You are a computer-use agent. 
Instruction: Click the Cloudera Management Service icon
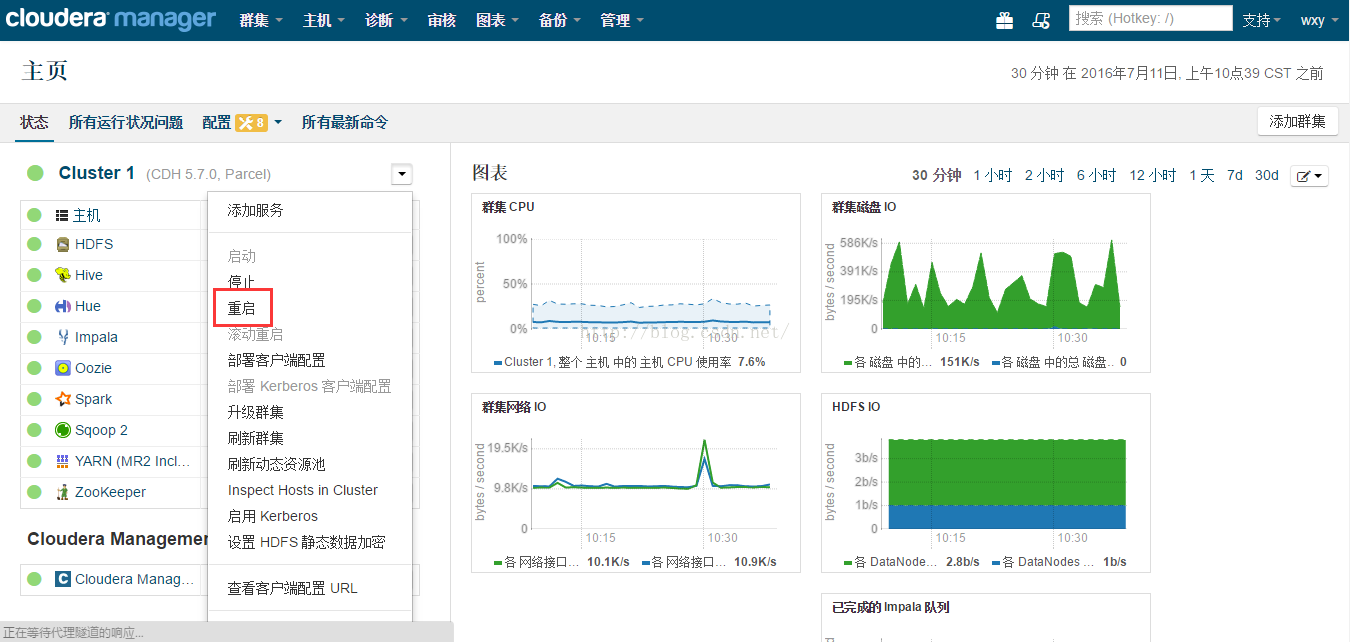63,579
